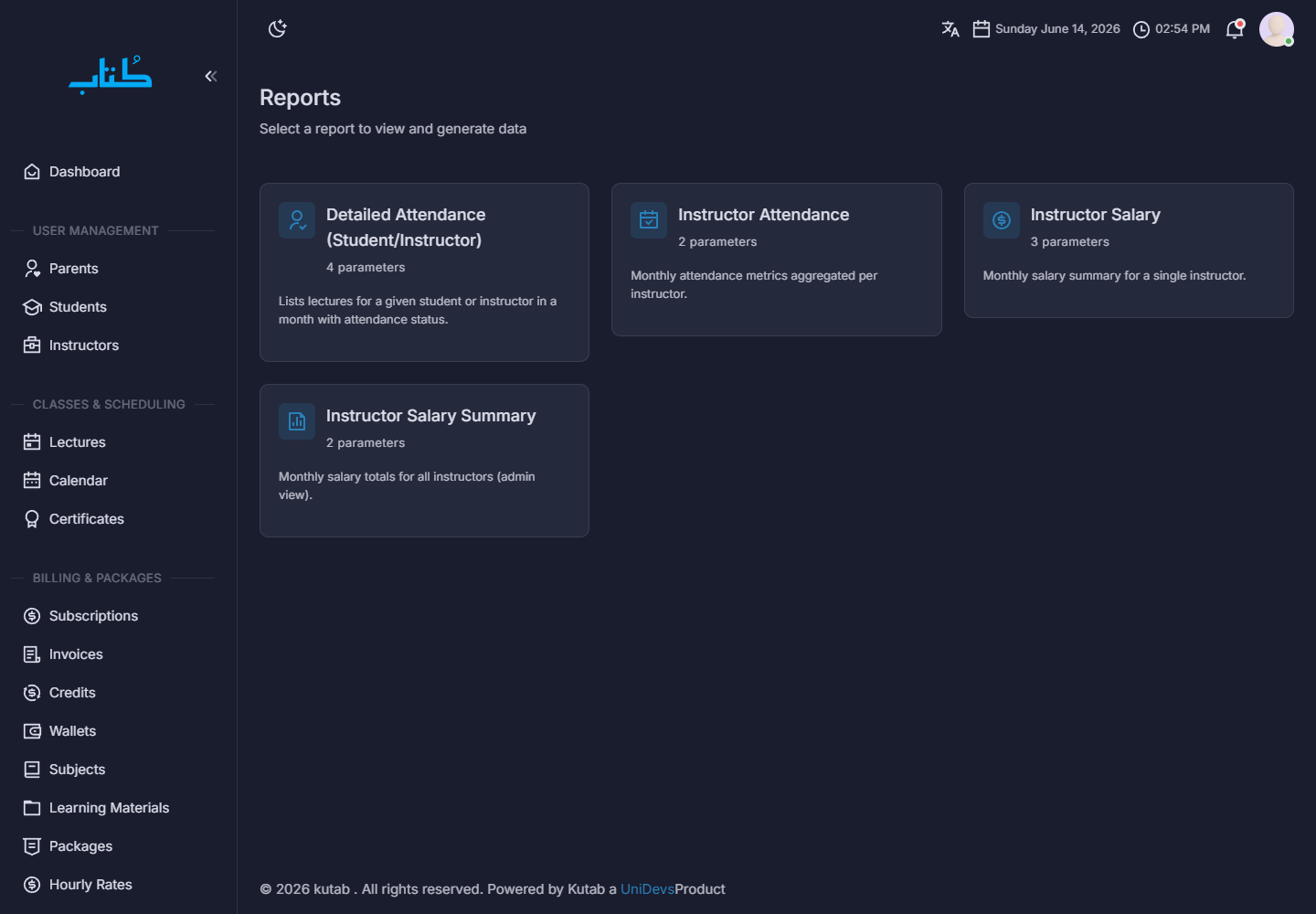Navigate to Hourly Rates
The image size is (1316, 914).
(90, 885)
